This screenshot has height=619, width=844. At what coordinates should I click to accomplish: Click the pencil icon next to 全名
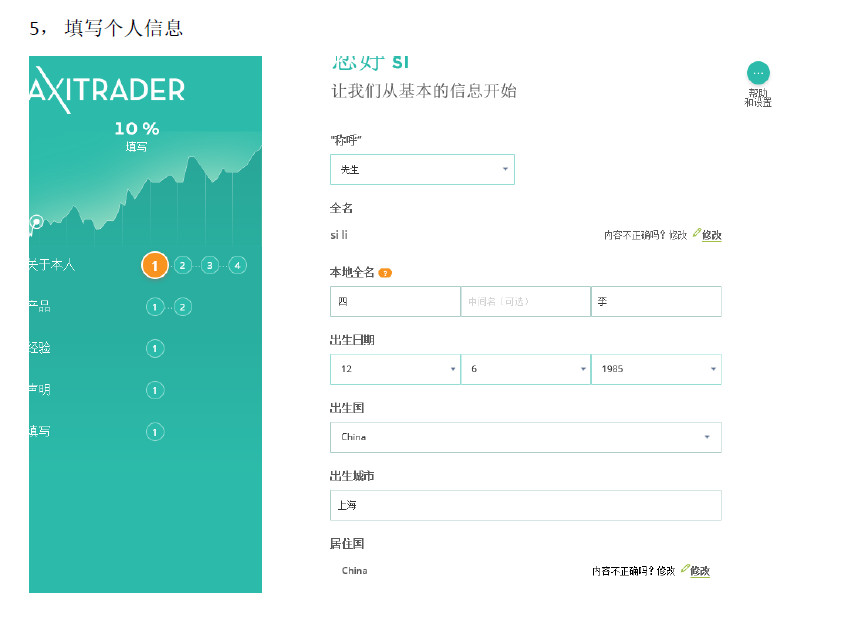(x=696, y=233)
